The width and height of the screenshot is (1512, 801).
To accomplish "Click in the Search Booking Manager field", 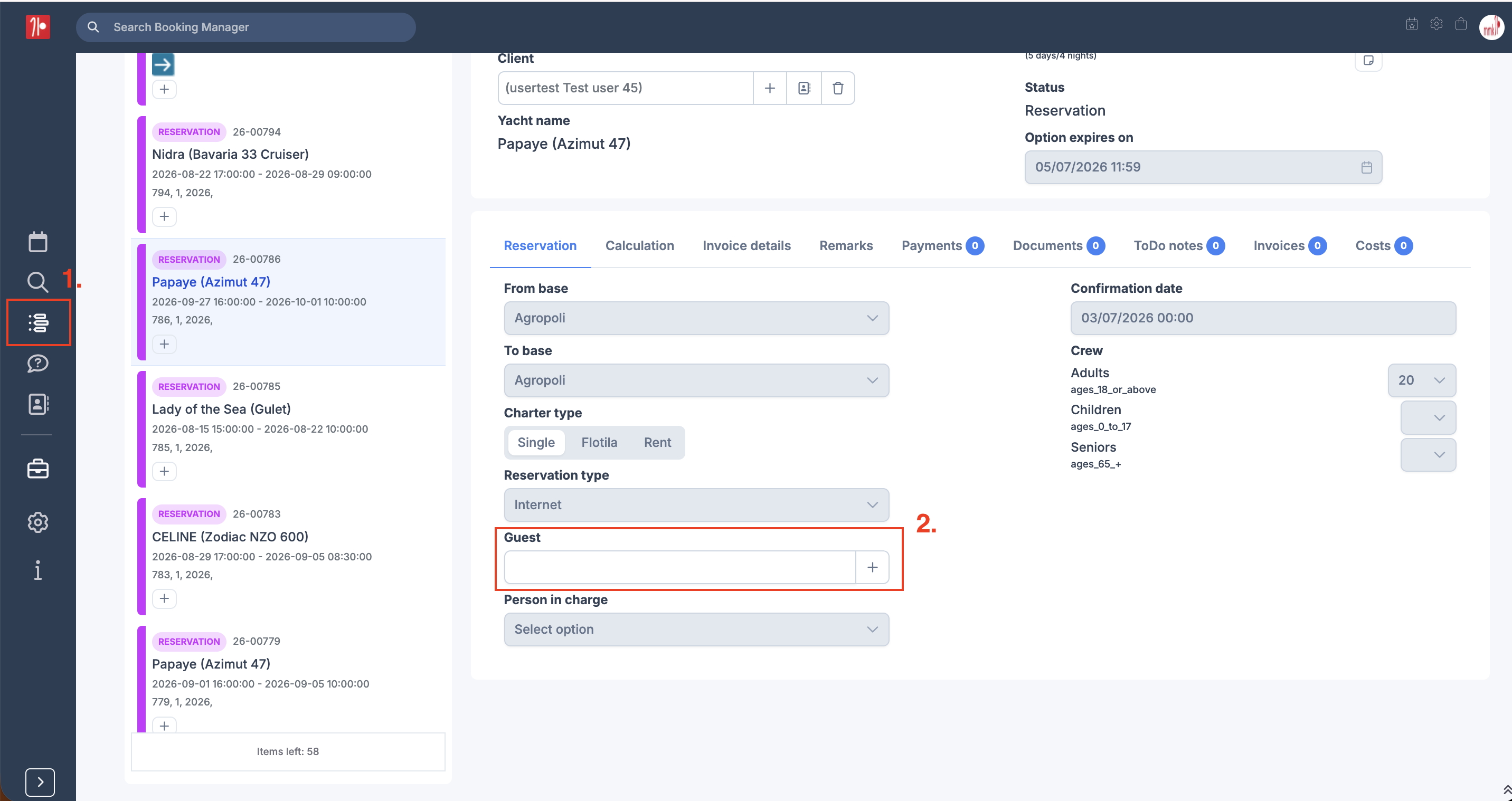I will tap(246, 27).
